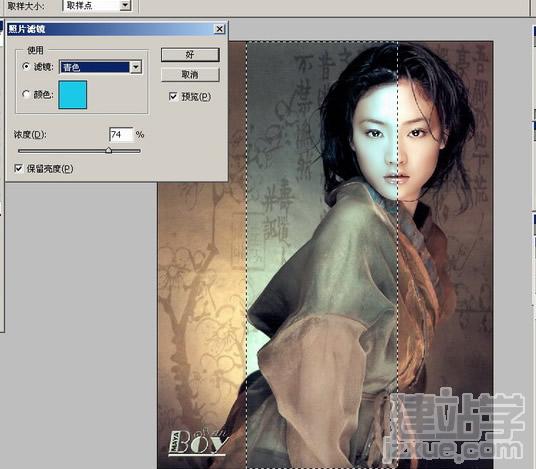Select the 颜色 radio button
This screenshot has width=536, height=469.
coord(26,94)
